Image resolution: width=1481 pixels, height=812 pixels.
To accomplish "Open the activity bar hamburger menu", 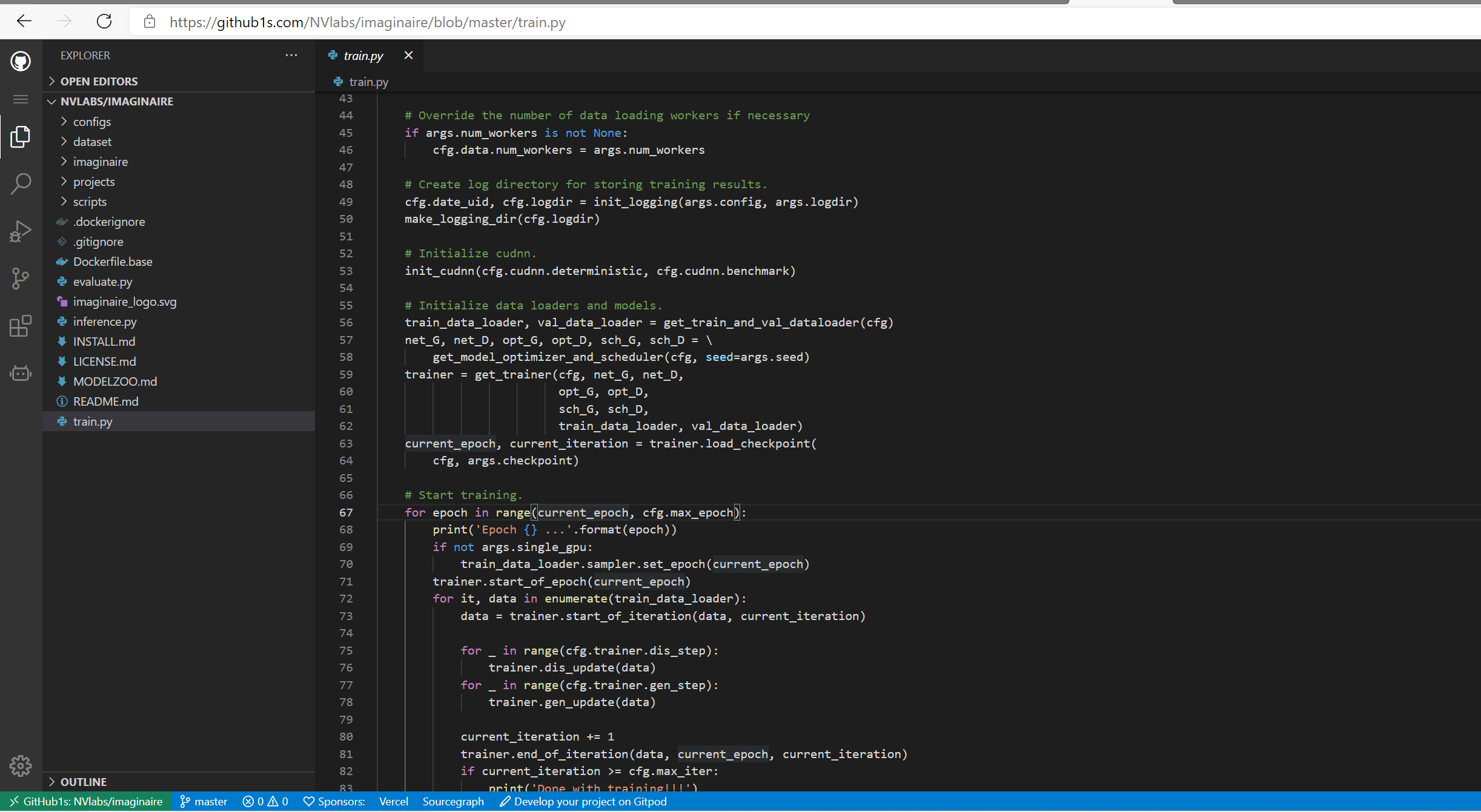I will click(x=21, y=99).
